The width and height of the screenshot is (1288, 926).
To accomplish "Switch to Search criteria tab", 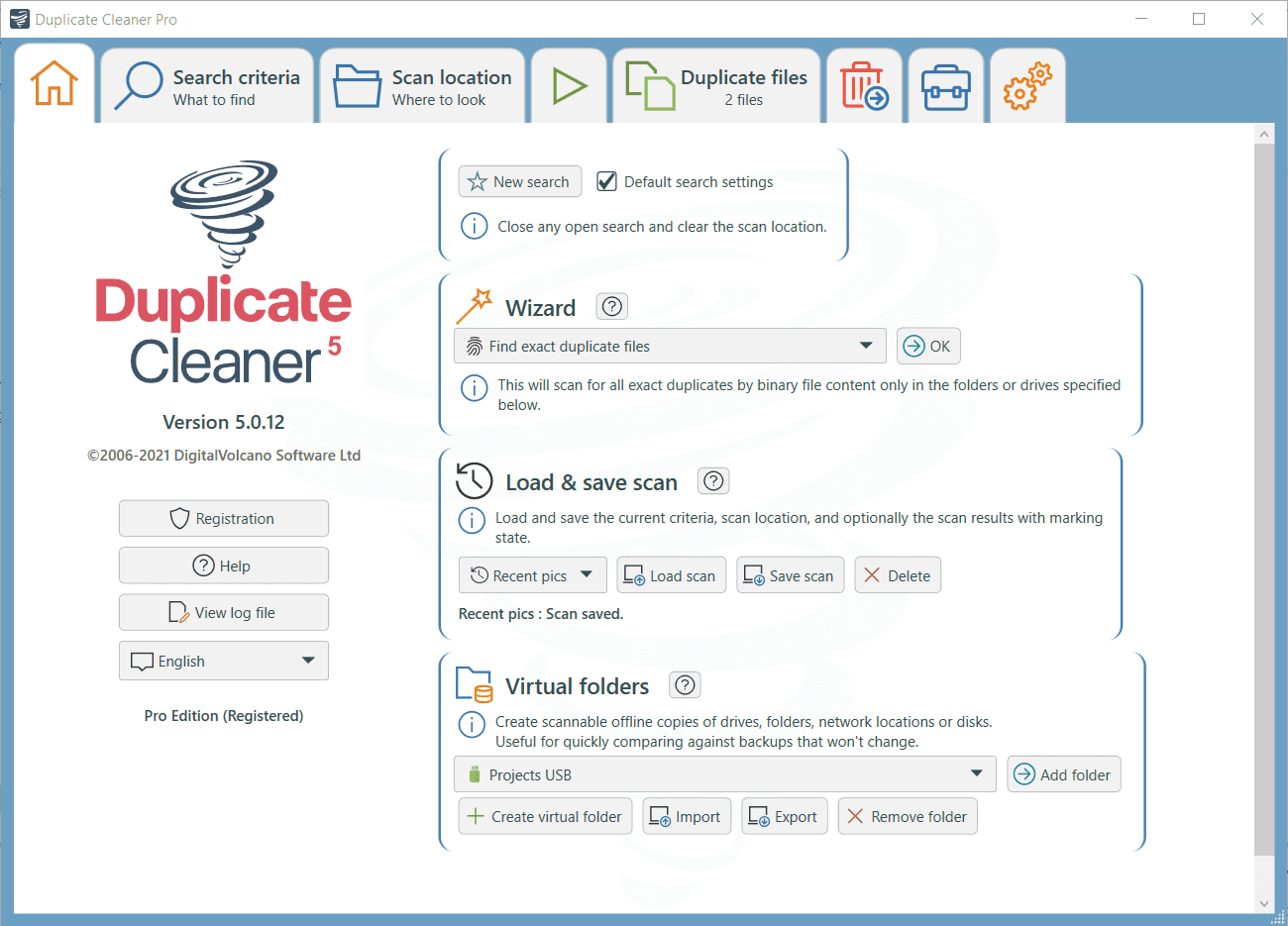I will (206, 86).
